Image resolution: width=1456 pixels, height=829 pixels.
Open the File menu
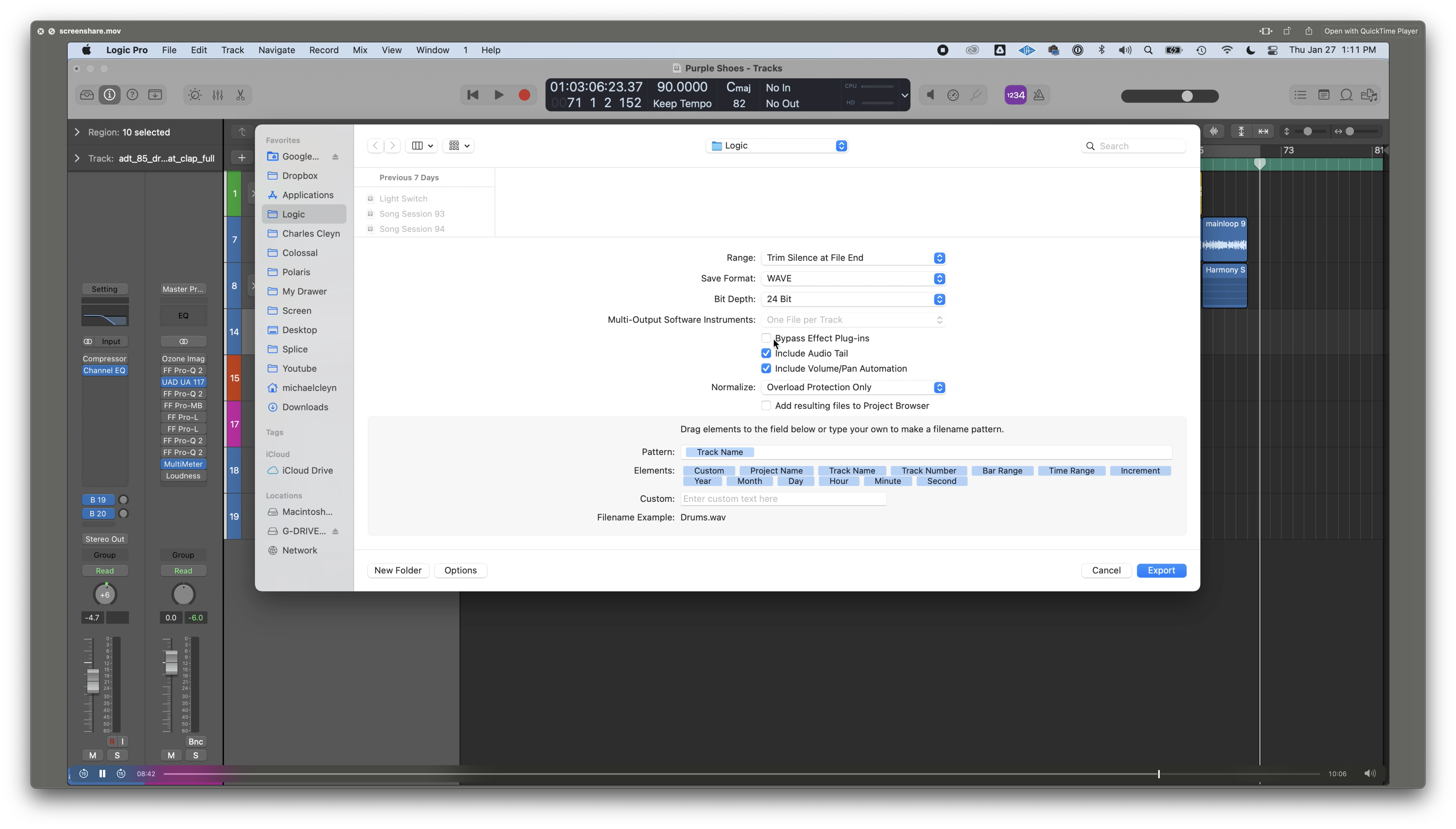pyautogui.click(x=169, y=50)
